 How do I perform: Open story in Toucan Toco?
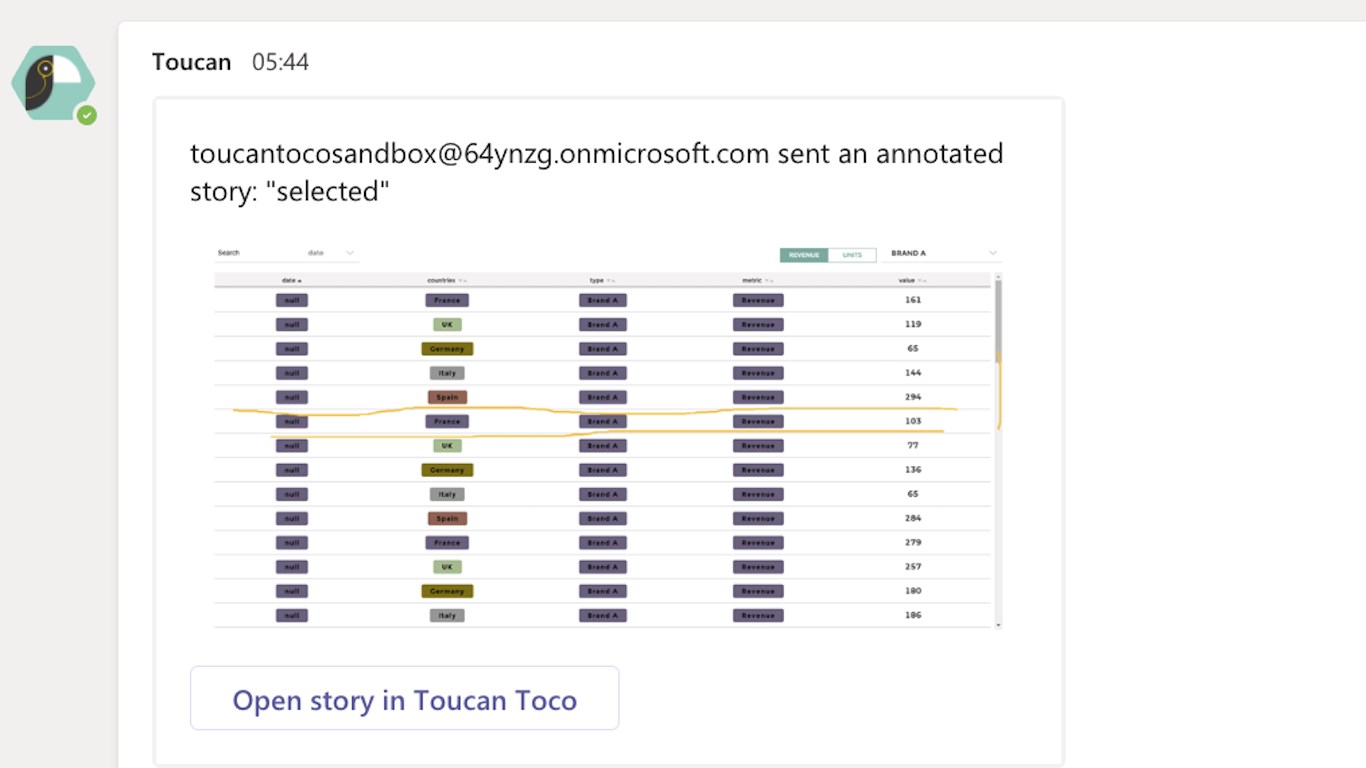point(404,699)
